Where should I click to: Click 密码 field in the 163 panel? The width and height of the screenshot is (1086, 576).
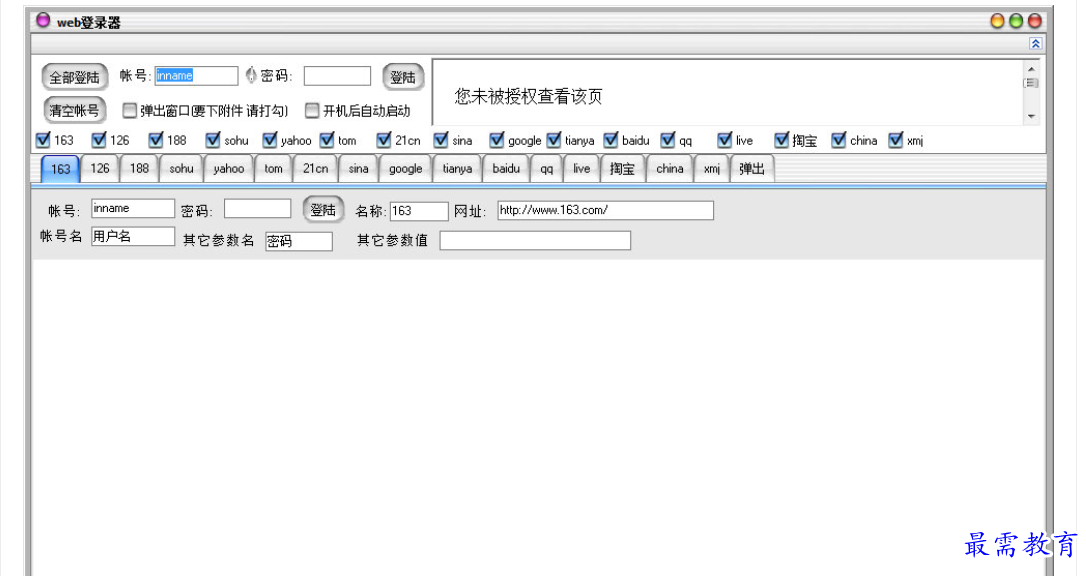[x=258, y=208]
